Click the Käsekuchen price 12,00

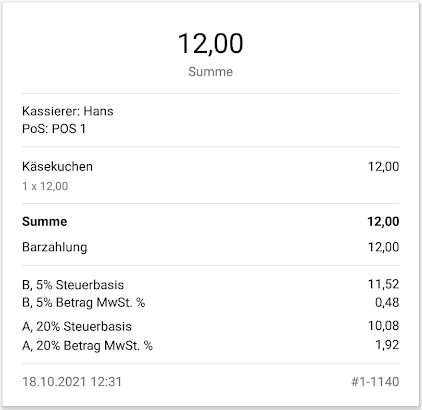pyautogui.click(x=383, y=166)
